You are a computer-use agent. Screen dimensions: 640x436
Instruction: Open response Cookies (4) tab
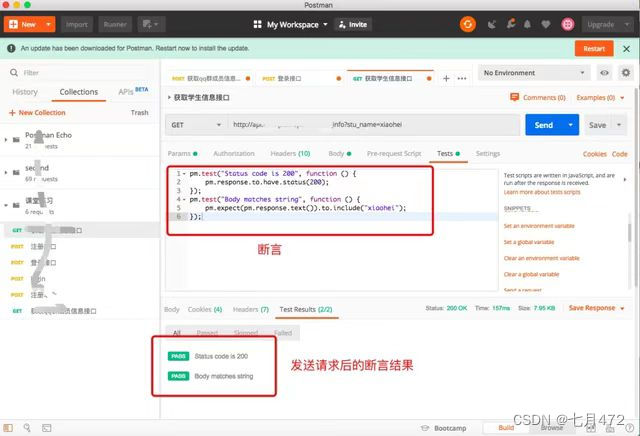pyautogui.click(x=205, y=309)
